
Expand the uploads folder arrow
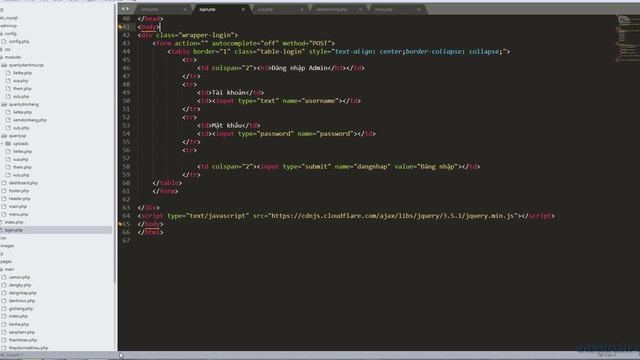point(2,144)
